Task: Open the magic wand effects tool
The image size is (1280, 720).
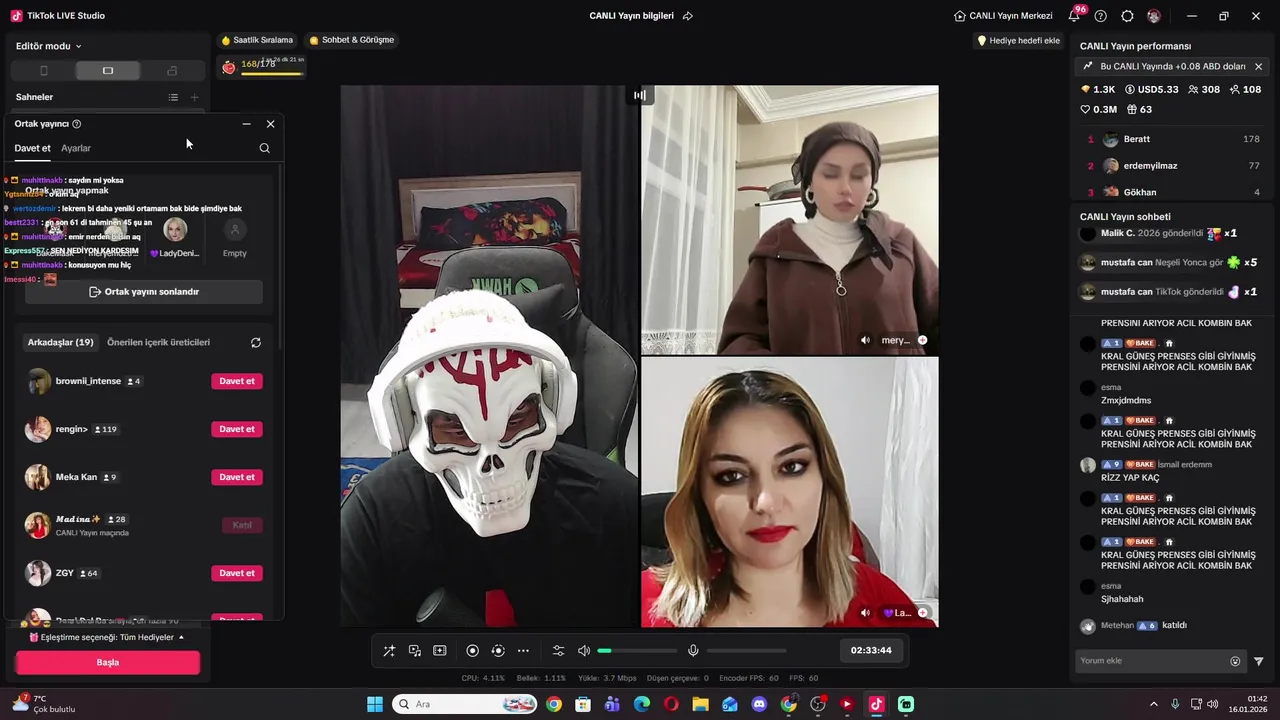Action: pyautogui.click(x=389, y=650)
